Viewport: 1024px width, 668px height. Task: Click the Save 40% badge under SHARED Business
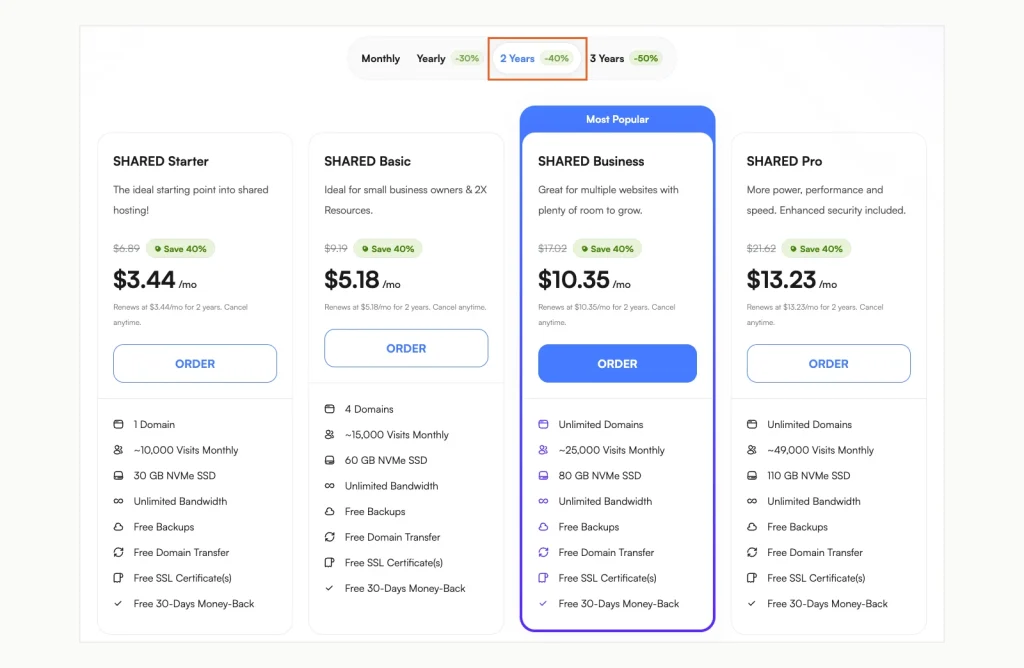[x=607, y=249]
